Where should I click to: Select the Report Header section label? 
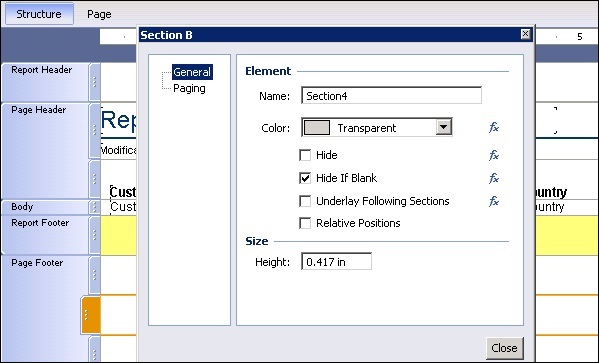(x=42, y=70)
